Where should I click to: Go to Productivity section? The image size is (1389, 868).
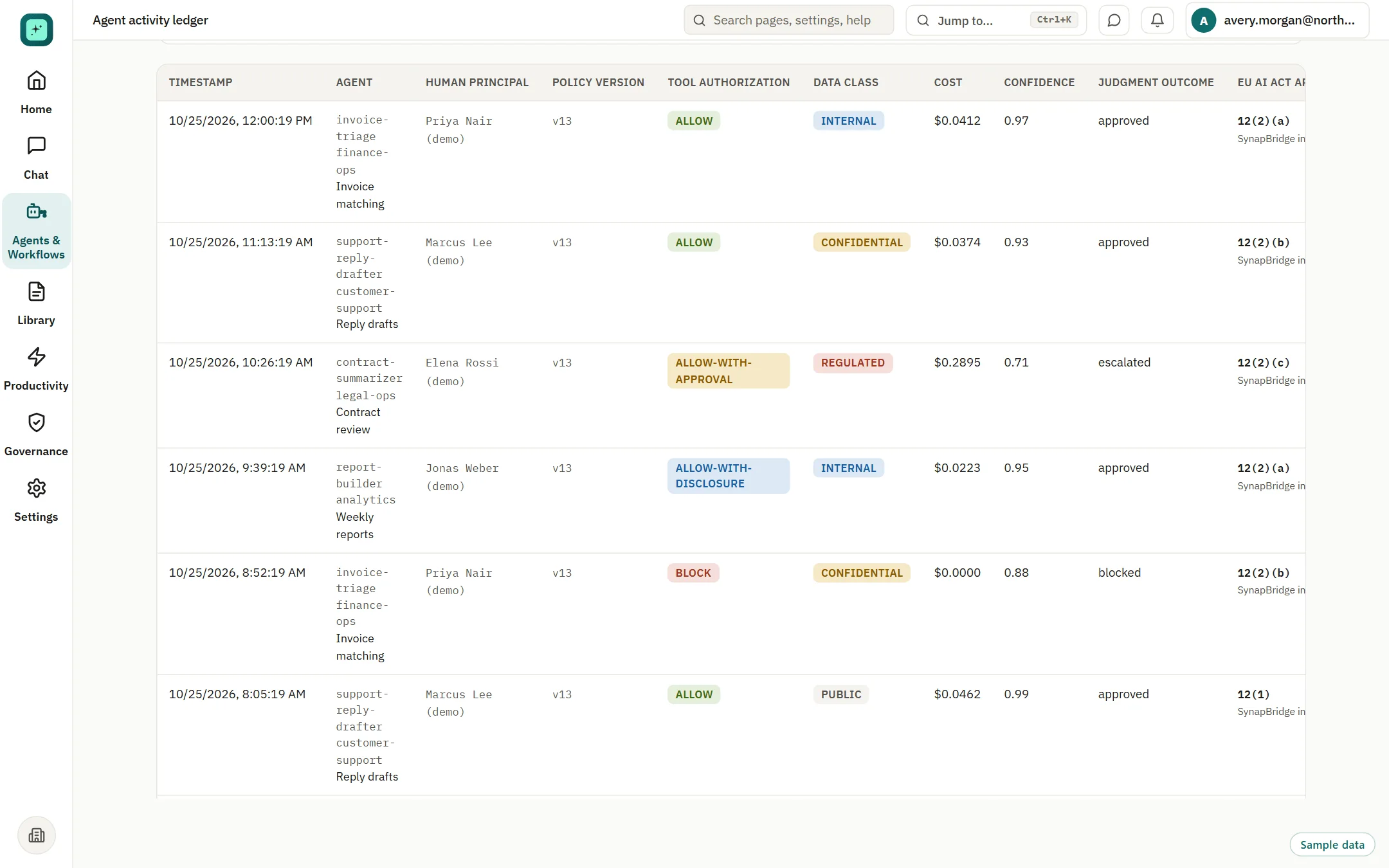pos(36,369)
